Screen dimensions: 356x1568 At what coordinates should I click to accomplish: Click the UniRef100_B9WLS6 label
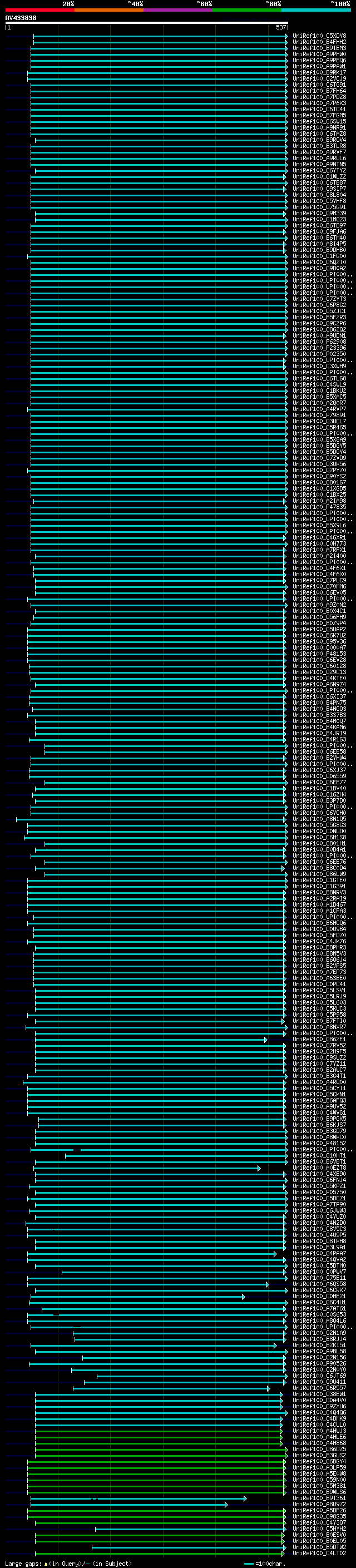(x=319, y=1492)
